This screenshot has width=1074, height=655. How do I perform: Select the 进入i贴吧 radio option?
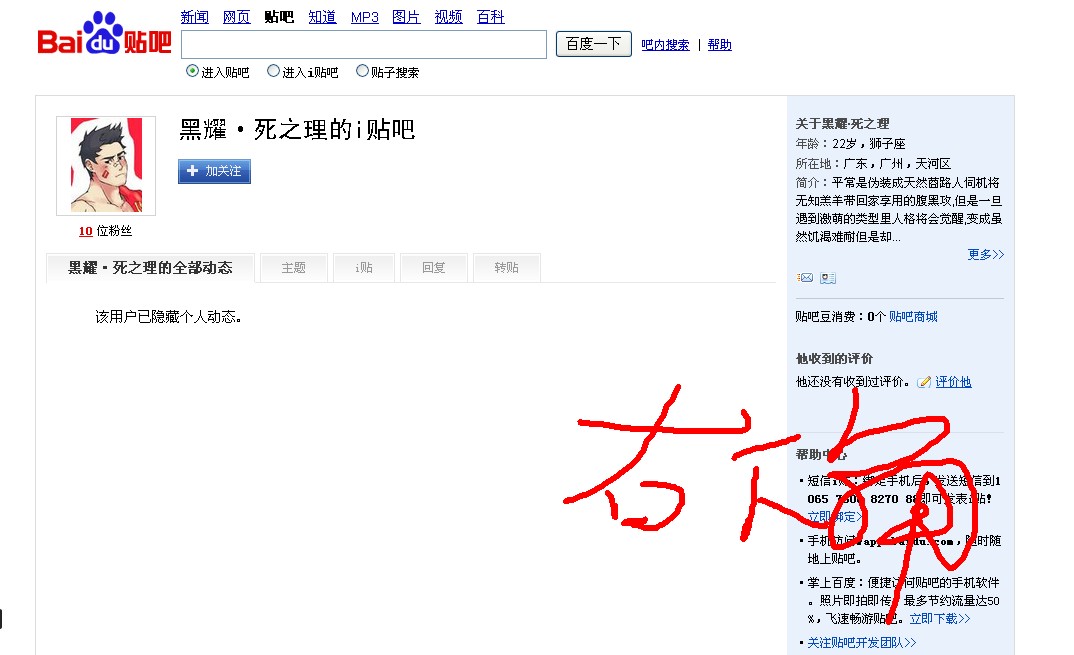[273, 71]
